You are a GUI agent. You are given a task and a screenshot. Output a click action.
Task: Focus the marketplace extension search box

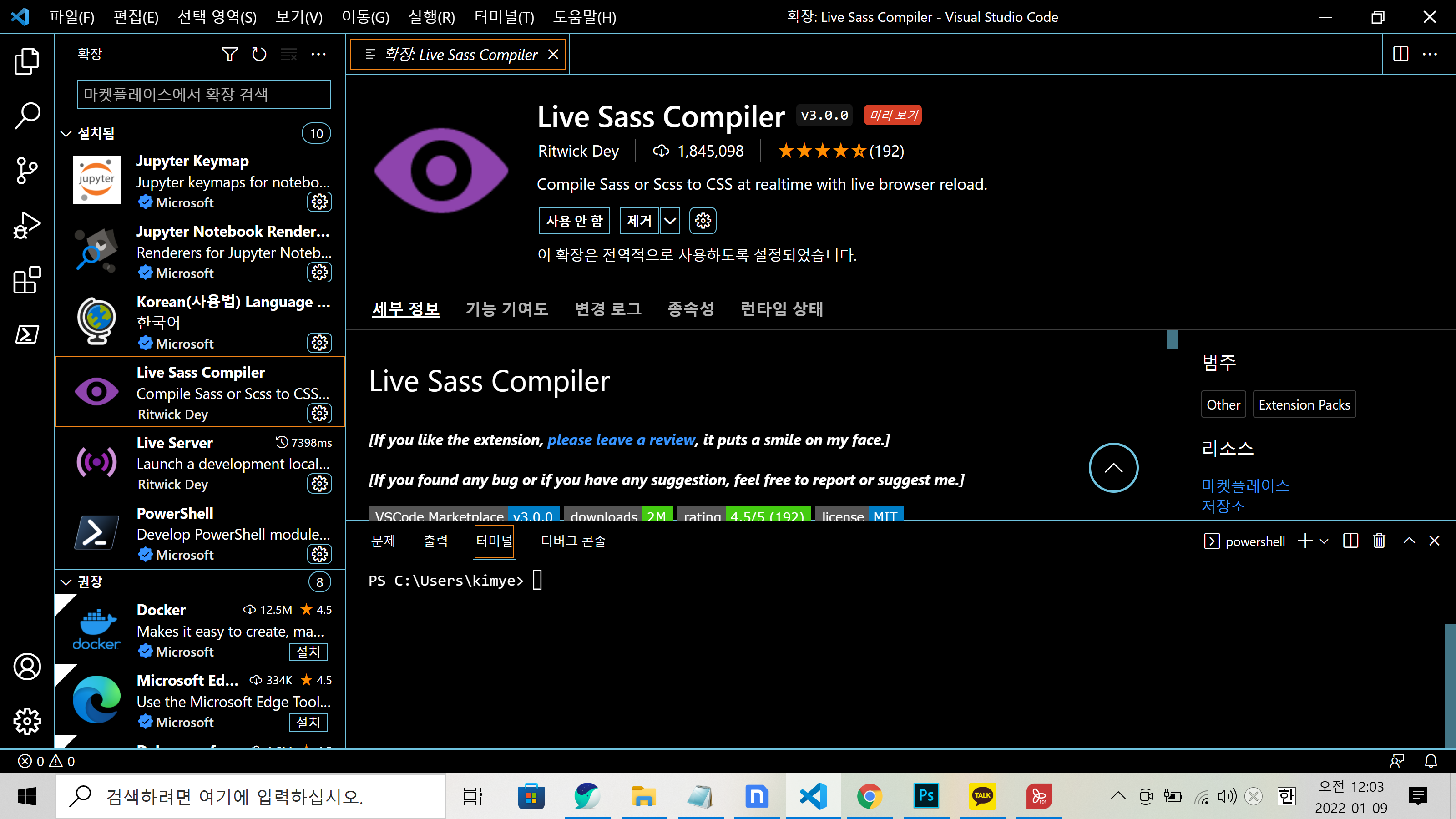tap(204, 94)
